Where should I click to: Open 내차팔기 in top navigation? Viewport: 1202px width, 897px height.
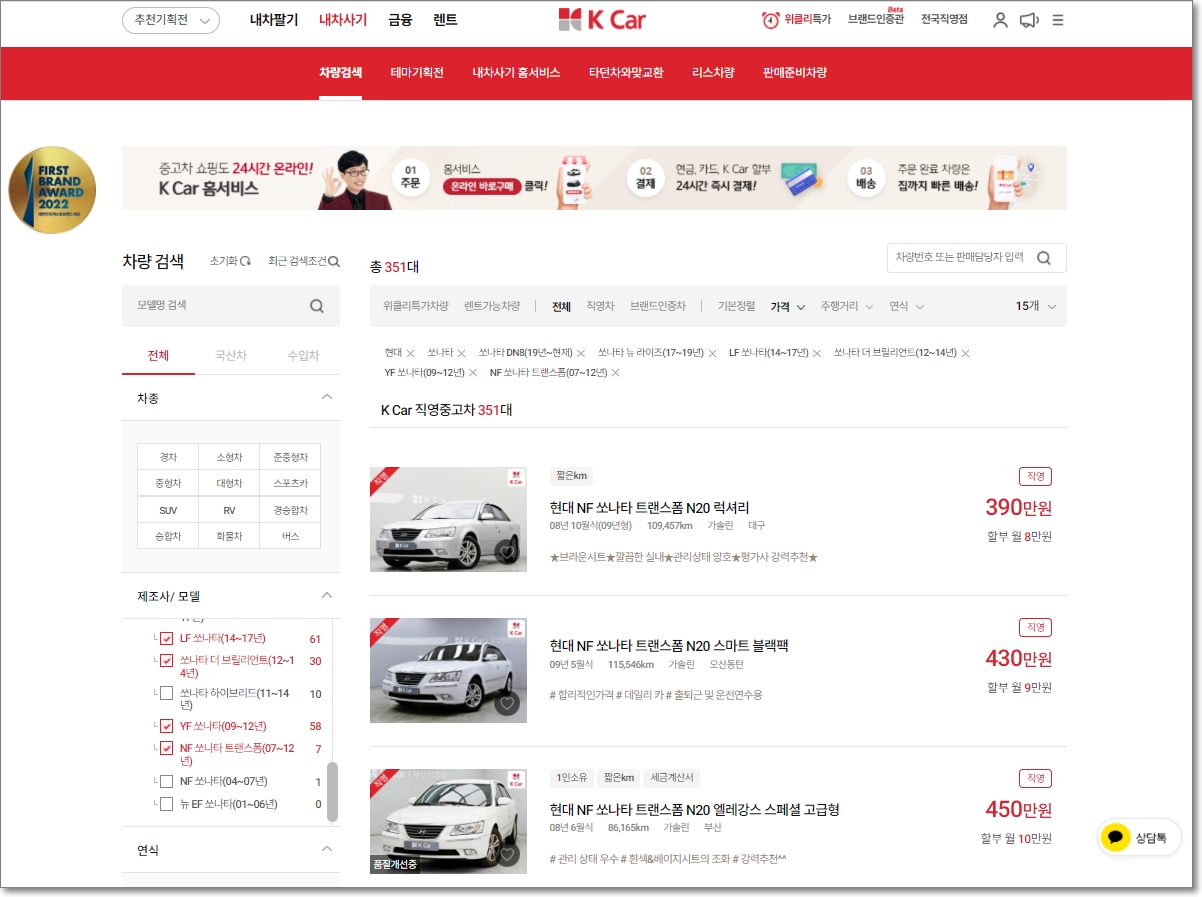tap(274, 20)
